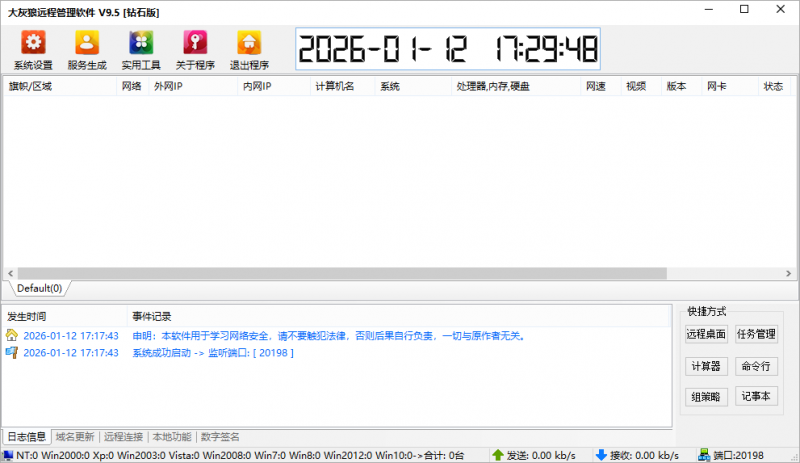Open 命令行 shortcut button
The height and width of the screenshot is (463, 800).
[756, 366]
